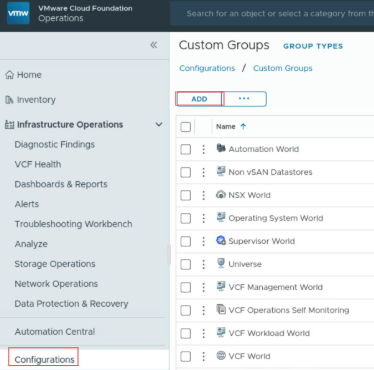The width and height of the screenshot is (374, 370).
Task: Click the object search field
Action: click(x=272, y=13)
